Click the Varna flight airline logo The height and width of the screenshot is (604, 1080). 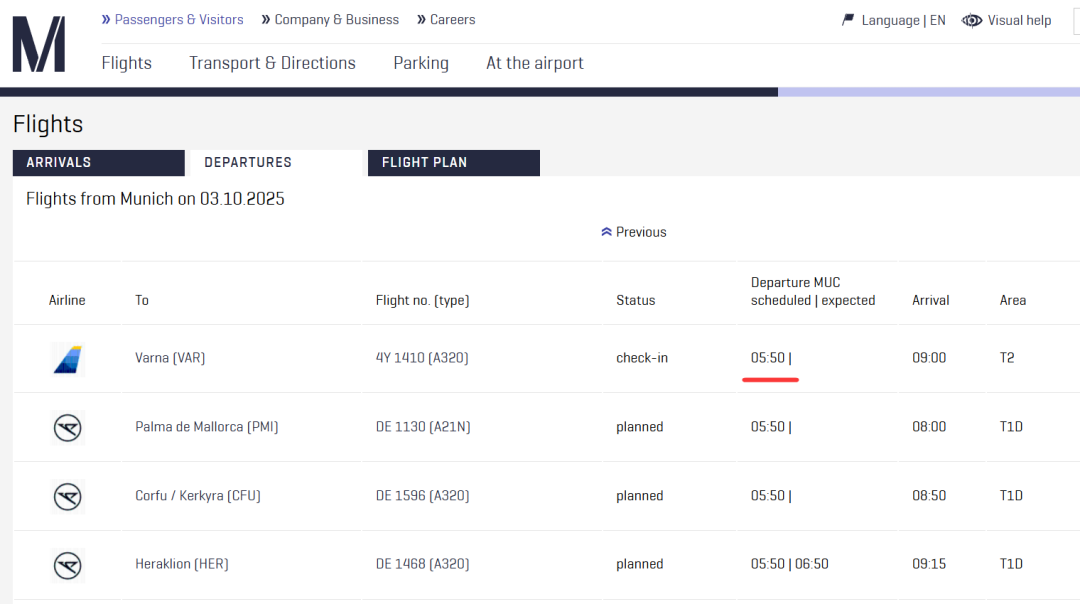[67, 358]
